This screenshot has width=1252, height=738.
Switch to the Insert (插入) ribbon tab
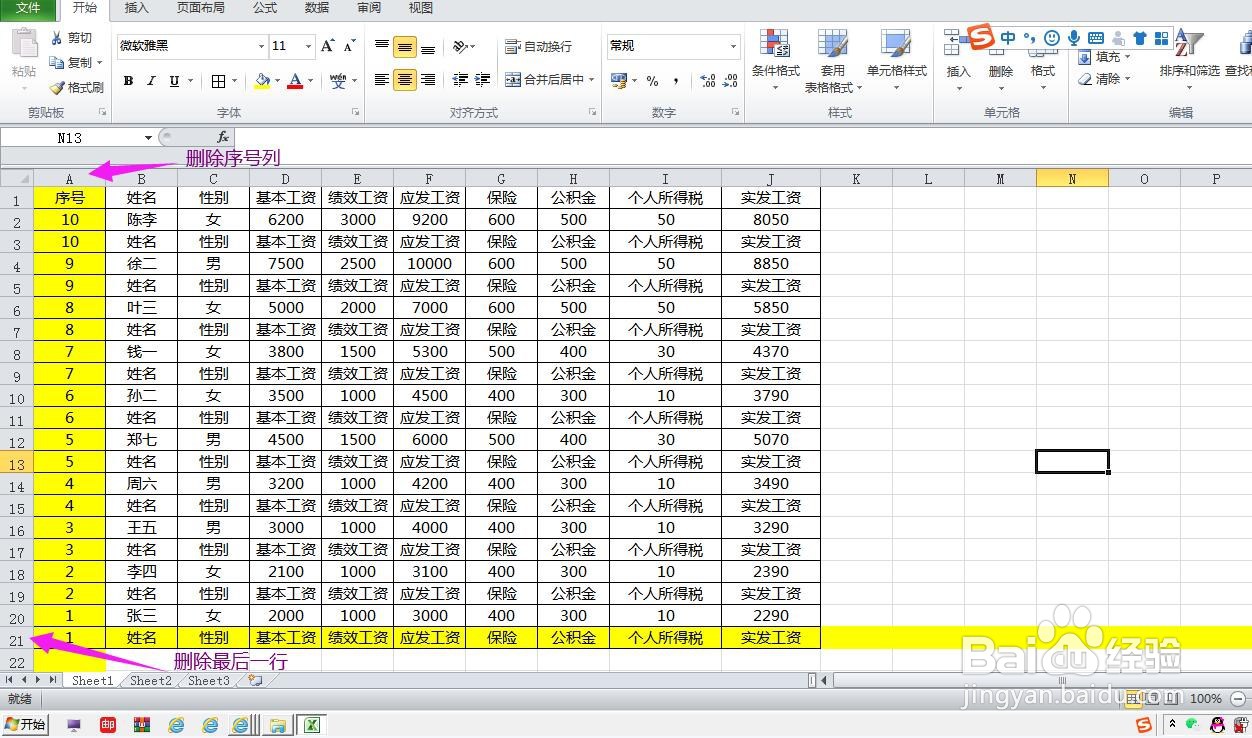click(x=136, y=8)
